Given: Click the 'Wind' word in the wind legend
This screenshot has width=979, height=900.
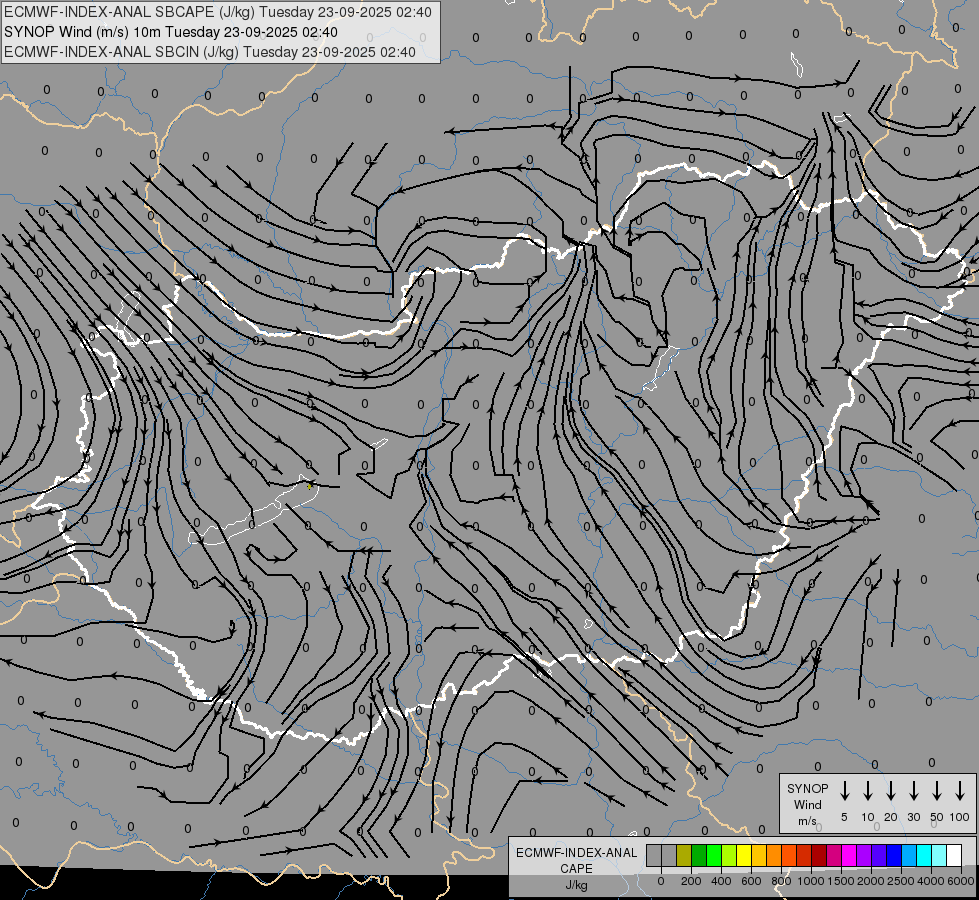Looking at the screenshot, I should 807,804.
